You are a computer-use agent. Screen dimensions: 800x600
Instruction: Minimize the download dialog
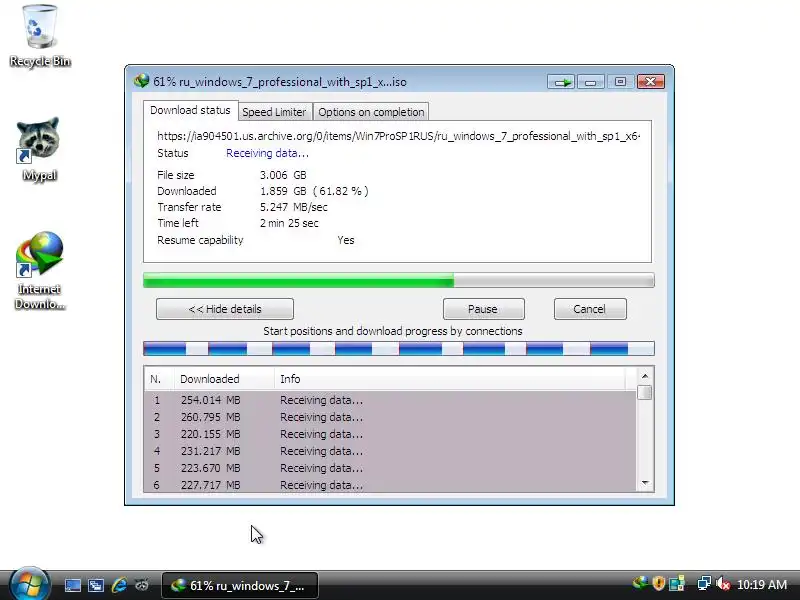click(x=590, y=82)
